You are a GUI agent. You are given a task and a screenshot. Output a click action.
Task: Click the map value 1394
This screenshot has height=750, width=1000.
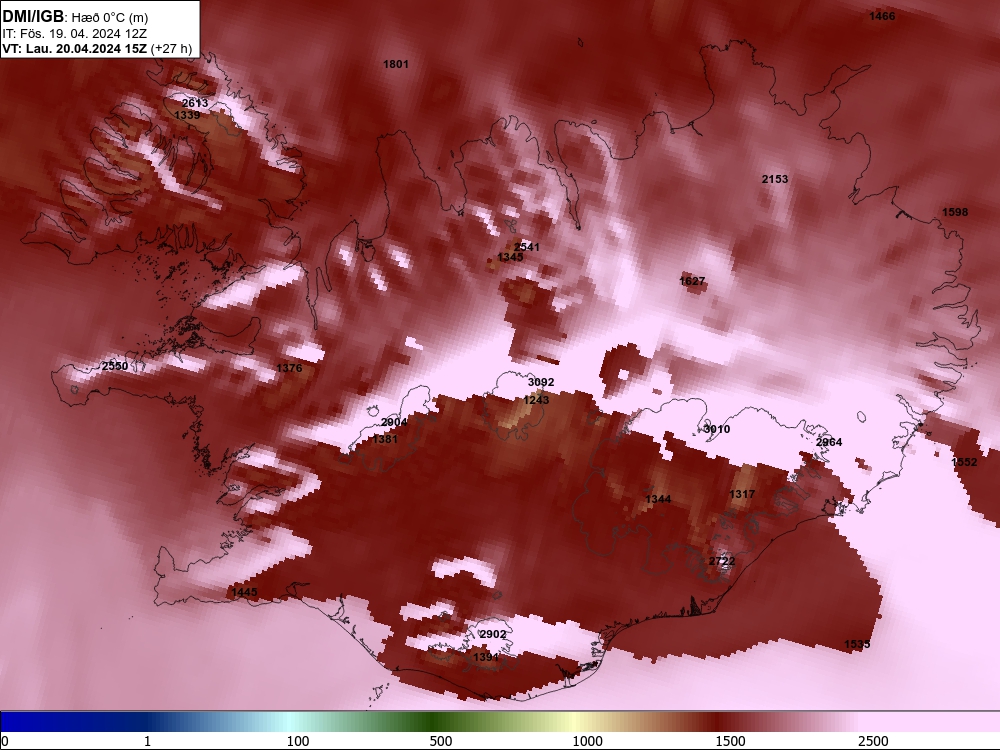486,657
